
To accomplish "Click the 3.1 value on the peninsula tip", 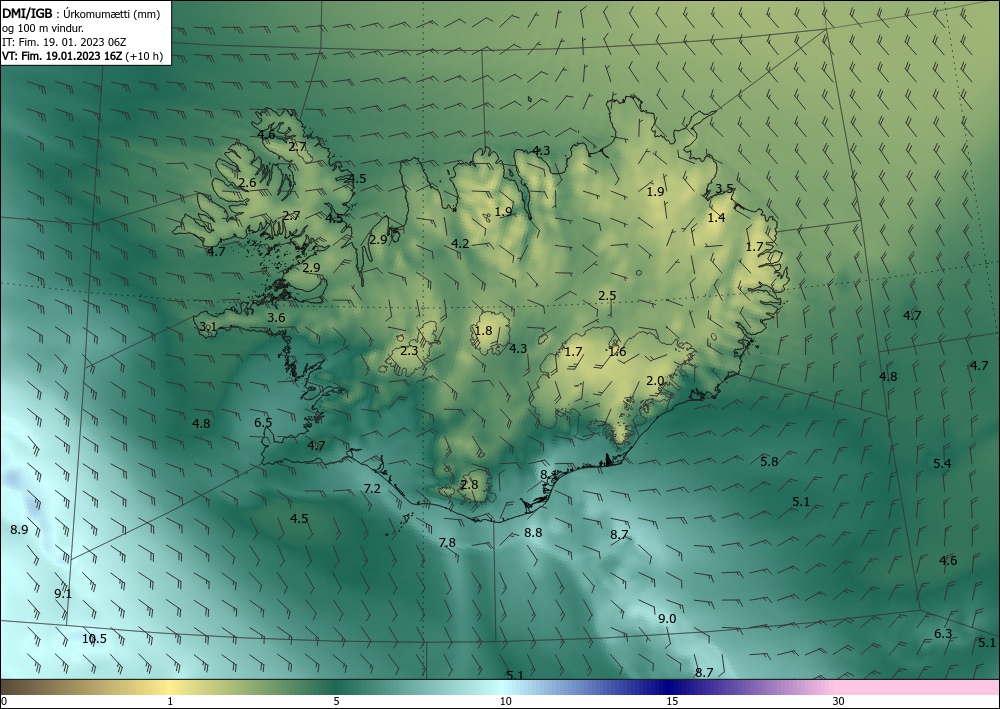I will (x=209, y=326).
